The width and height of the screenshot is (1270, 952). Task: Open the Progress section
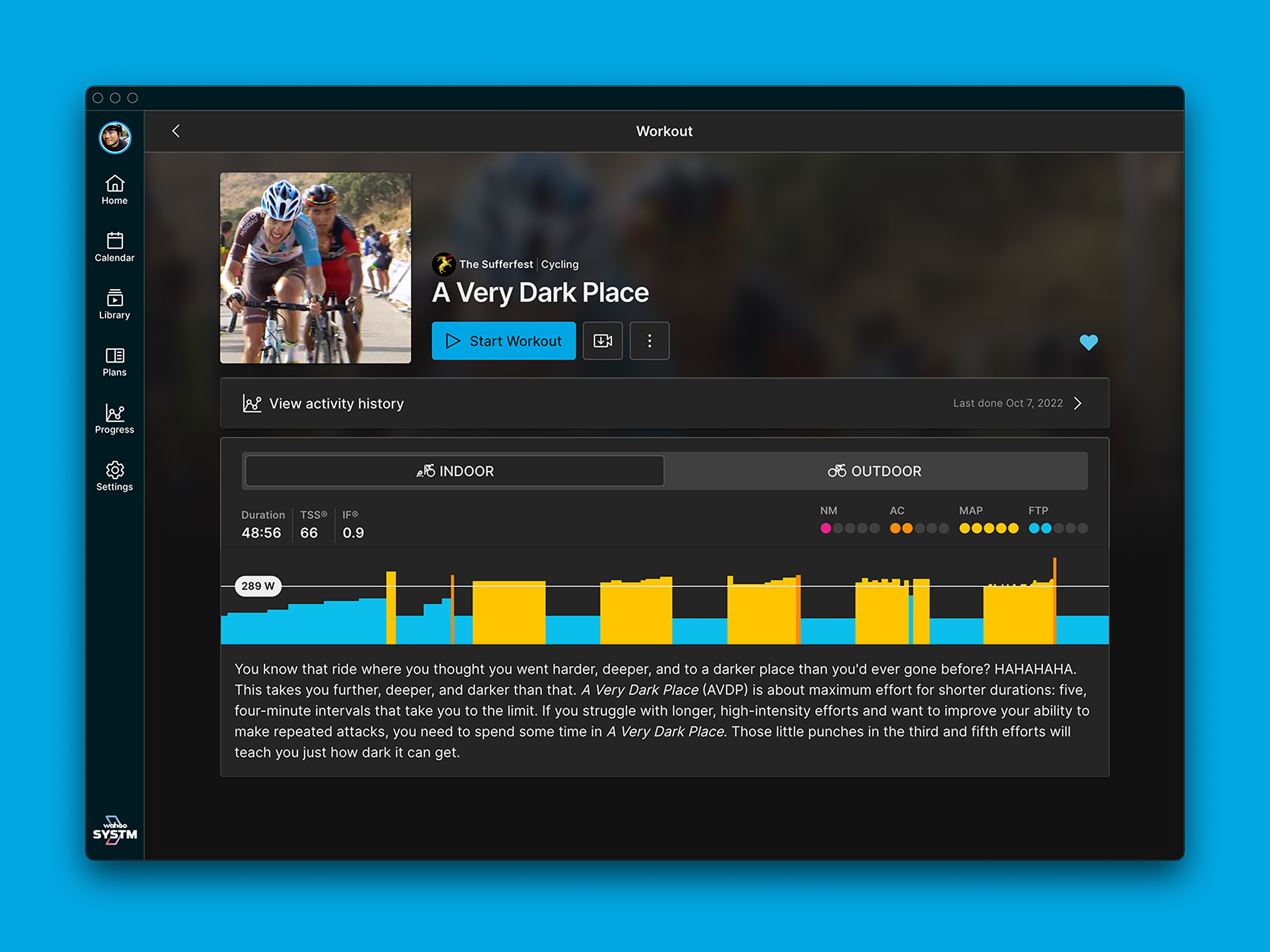[x=115, y=419]
